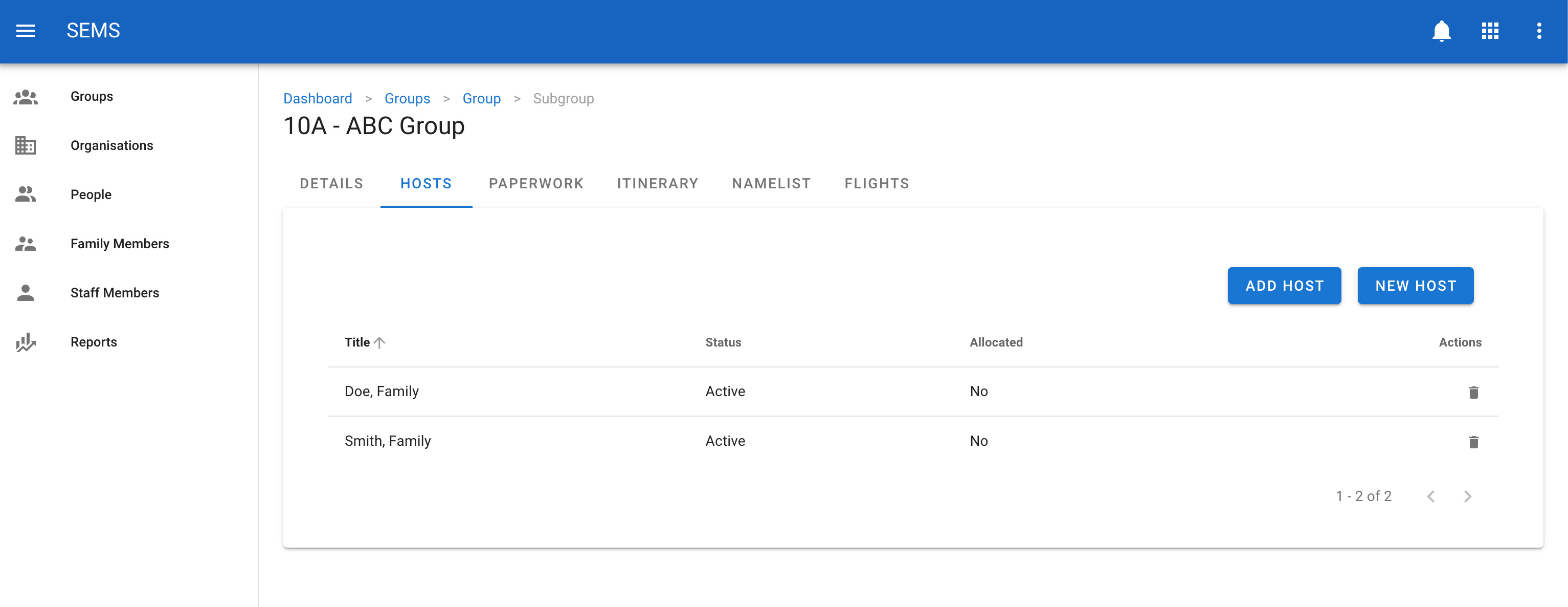Click the Reports chart icon
This screenshot has width=1568, height=607.
(x=25, y=342)
